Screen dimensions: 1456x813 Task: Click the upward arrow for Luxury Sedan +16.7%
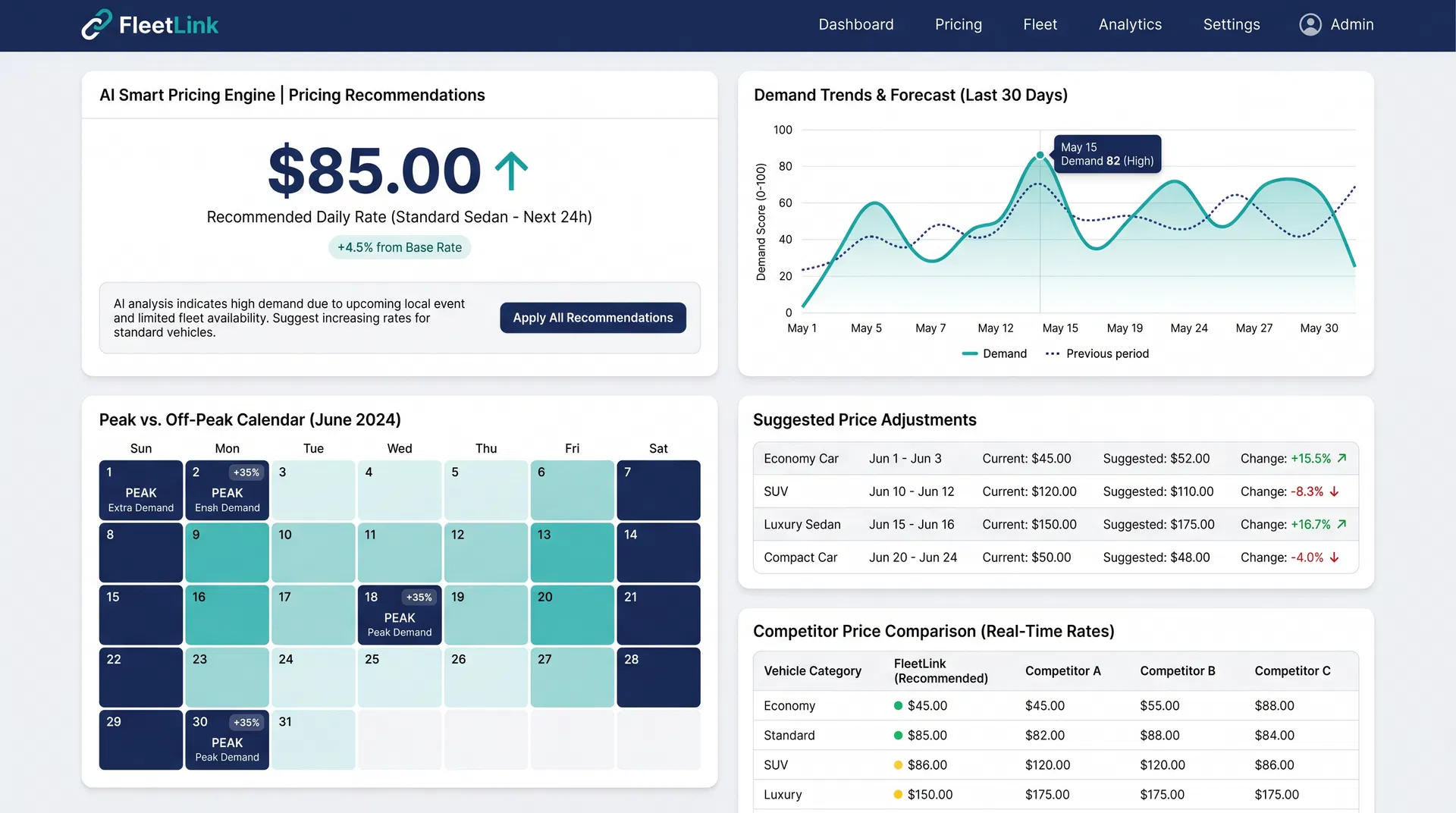[x=1341, y=524]
